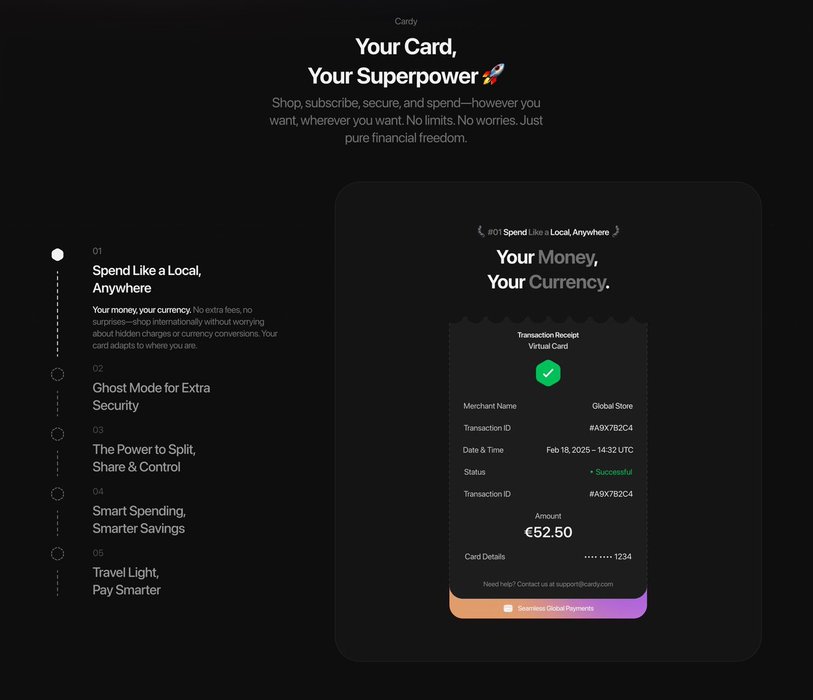The image size is (813, 700).
Task: Select the Spend Like a Local, Anywhere heading
Action: pyautogui.click(x=147, y=279)
